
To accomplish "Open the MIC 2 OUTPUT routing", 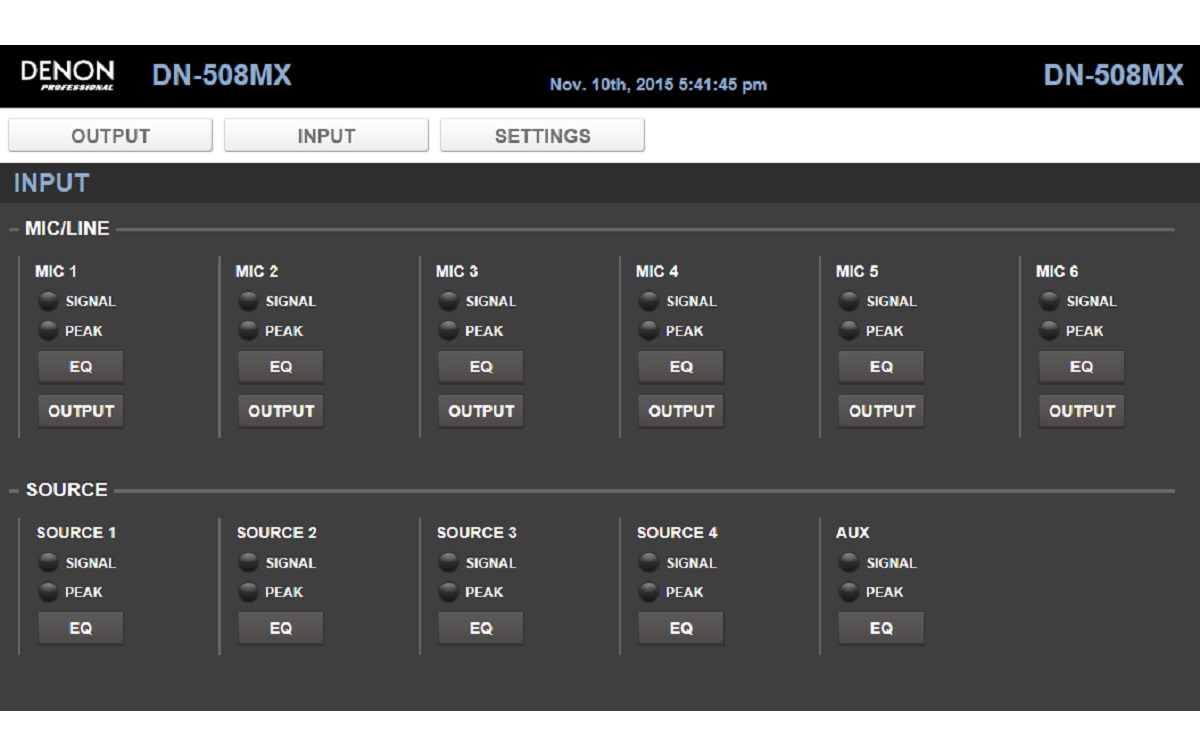I will tap(281, 411).
